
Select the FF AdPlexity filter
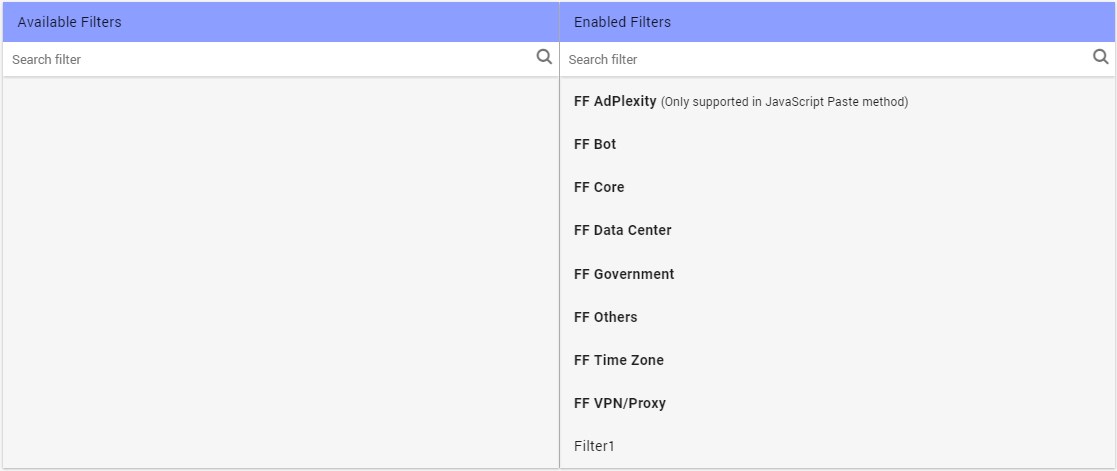click(615, 101)
